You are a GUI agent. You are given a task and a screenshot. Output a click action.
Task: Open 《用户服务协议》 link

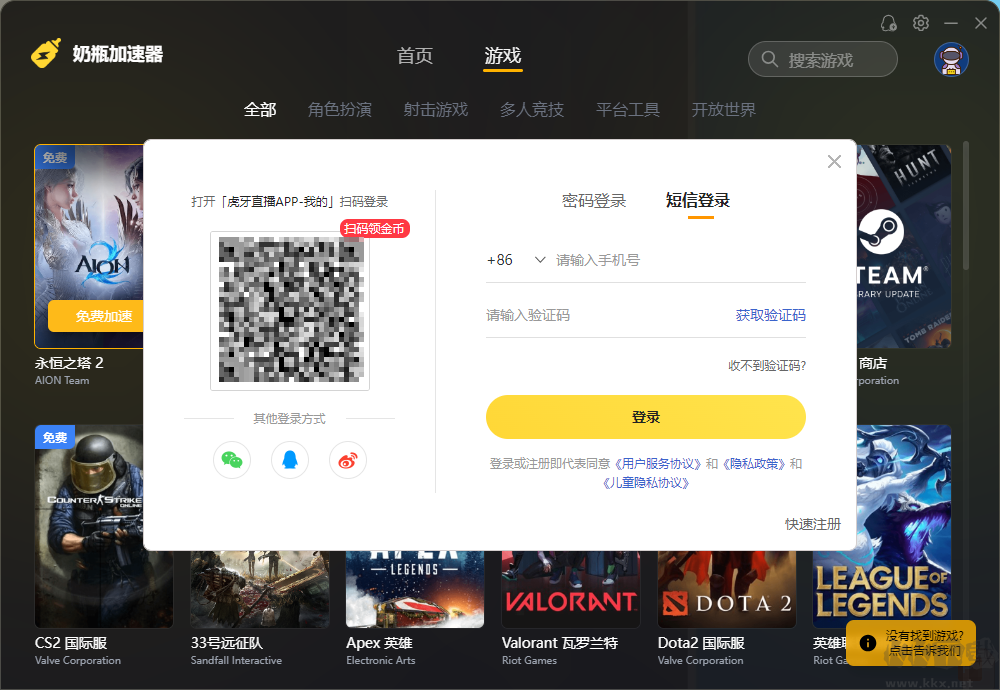[658, 464]
